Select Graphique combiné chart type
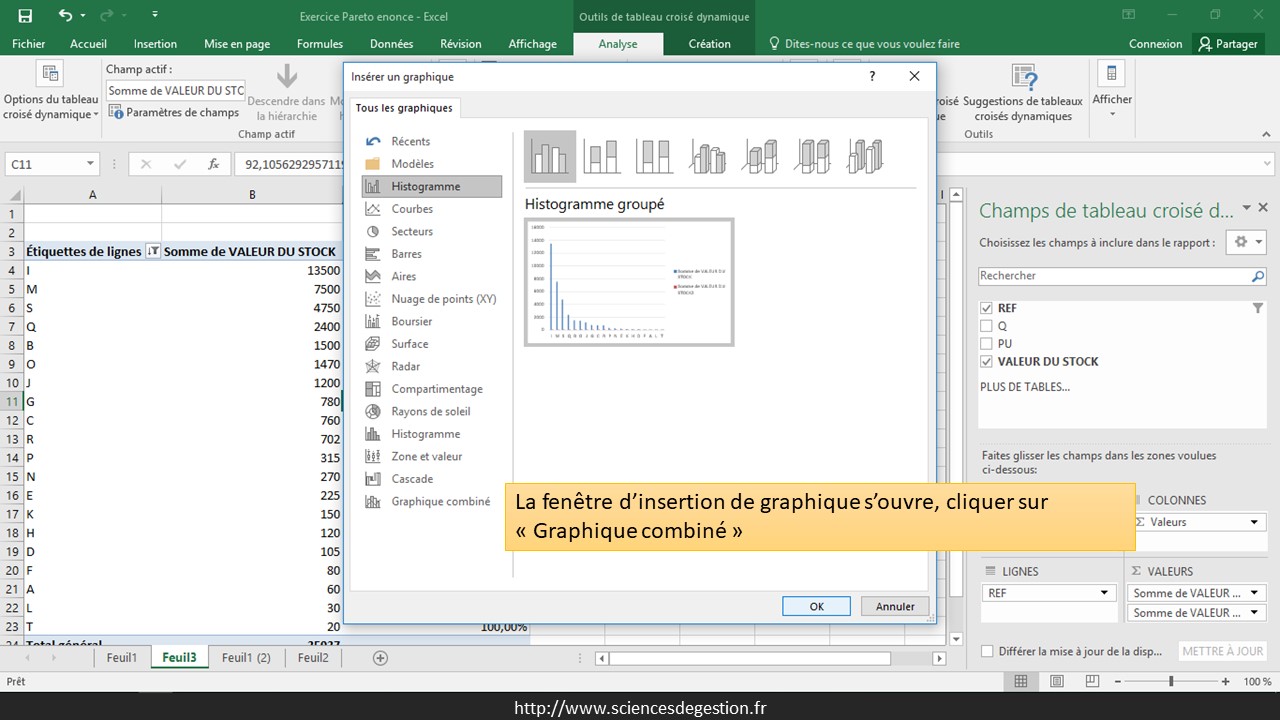Image resolution: width=1280 pixels, height=720 pixels. click(440, 502)
